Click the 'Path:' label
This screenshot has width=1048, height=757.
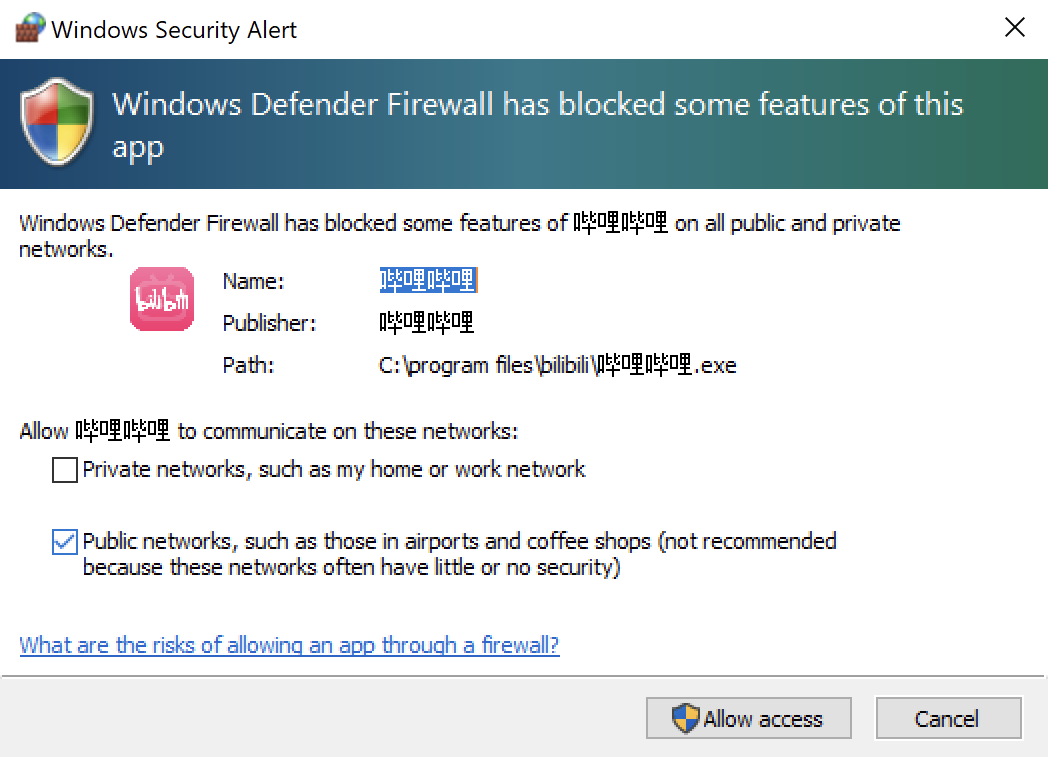point(248,365)
